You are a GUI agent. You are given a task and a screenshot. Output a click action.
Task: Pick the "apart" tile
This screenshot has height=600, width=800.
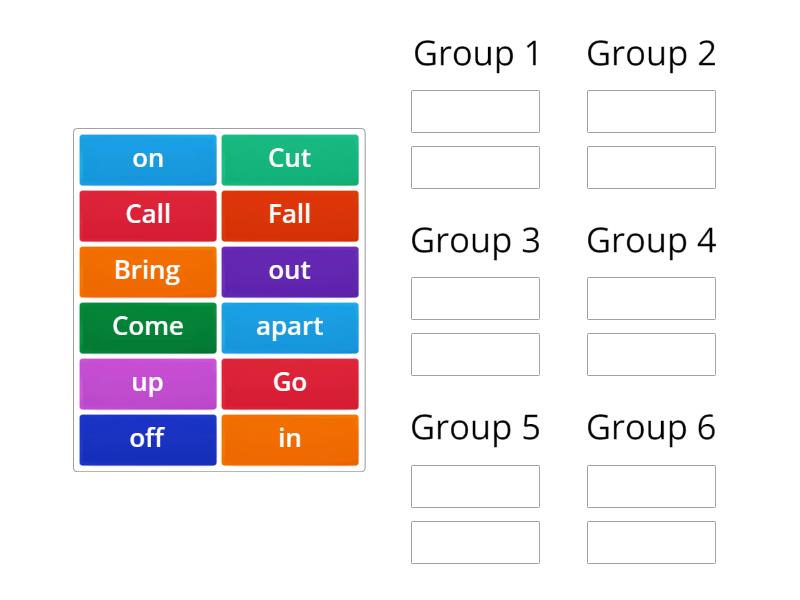click(290, 326)
